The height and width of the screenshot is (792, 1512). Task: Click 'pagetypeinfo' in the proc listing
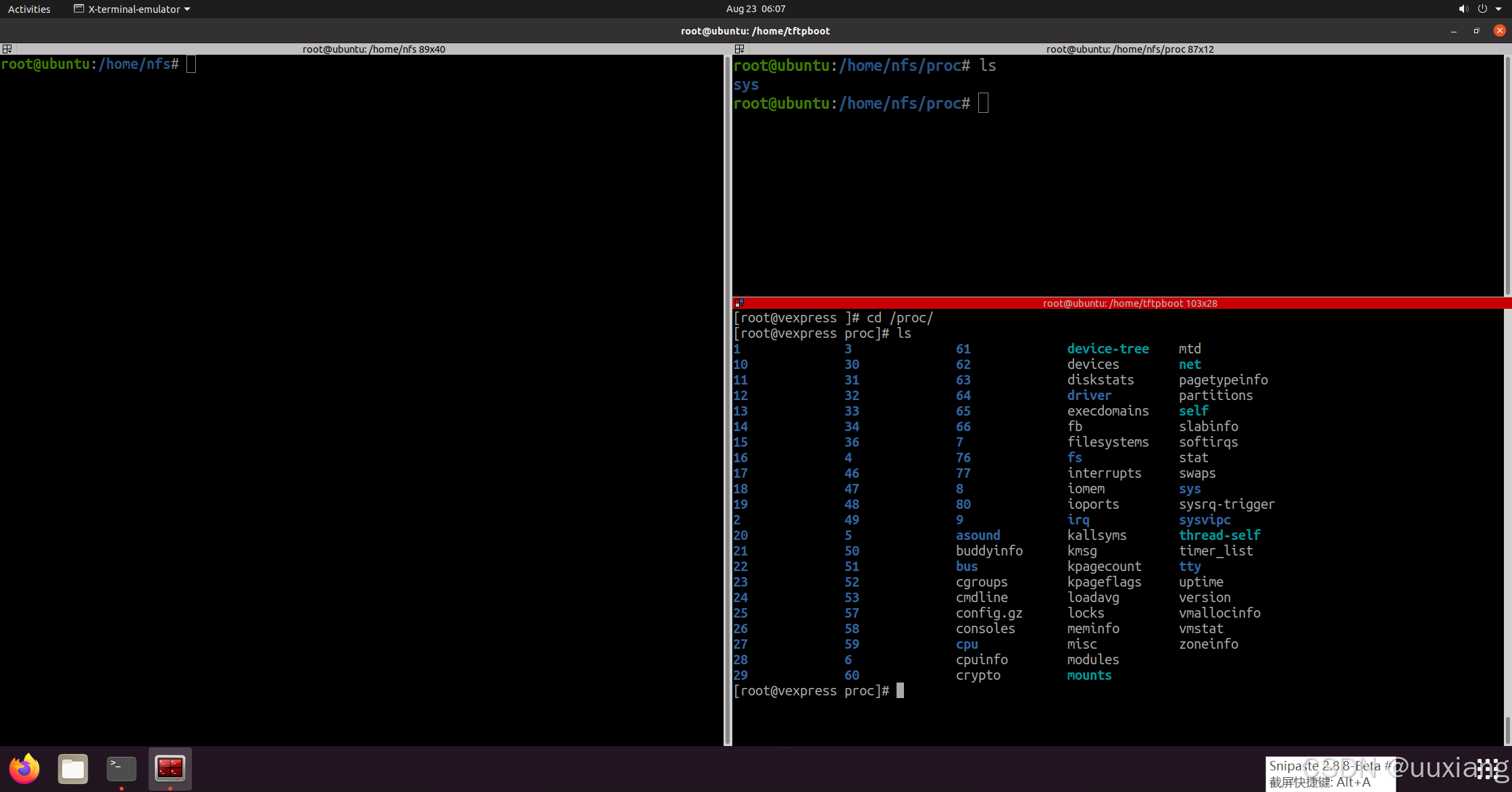pos(1224,380)
